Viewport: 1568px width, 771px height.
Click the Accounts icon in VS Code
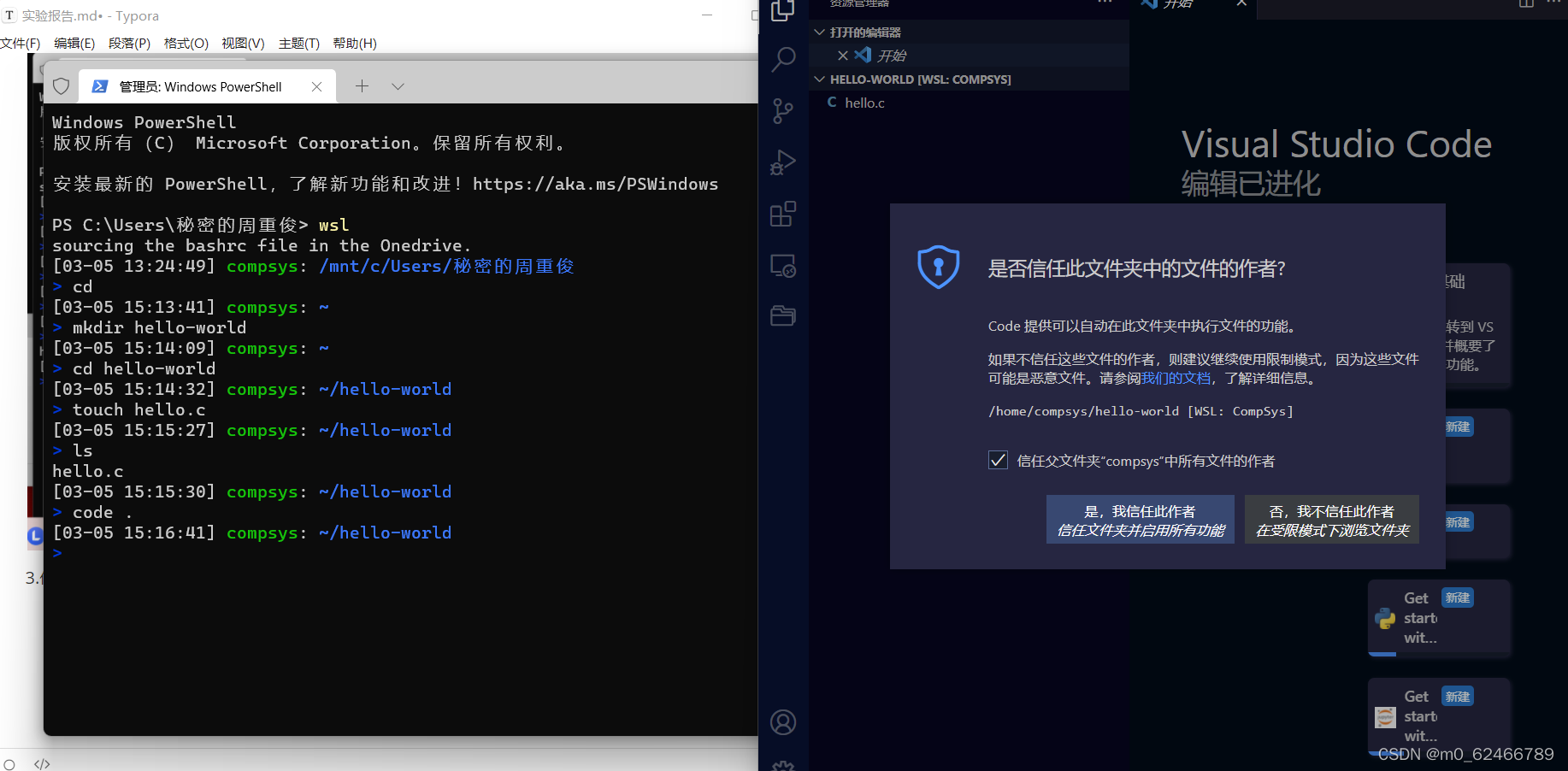(x=782, y=722)
